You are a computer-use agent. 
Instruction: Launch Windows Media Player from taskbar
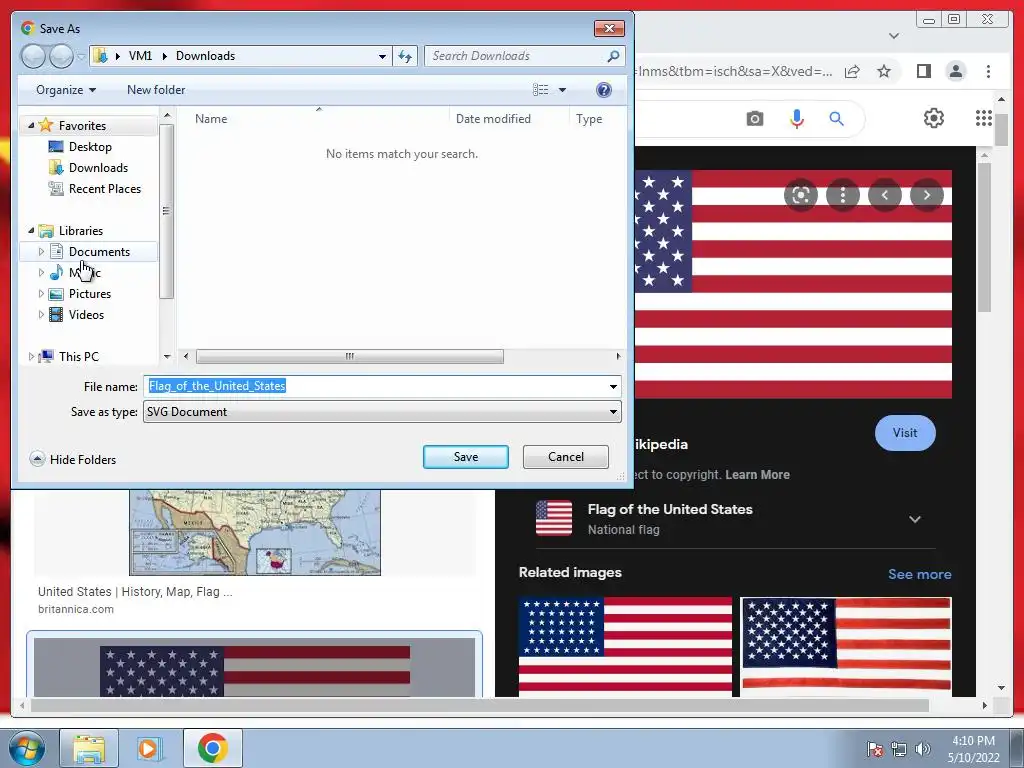149,748
